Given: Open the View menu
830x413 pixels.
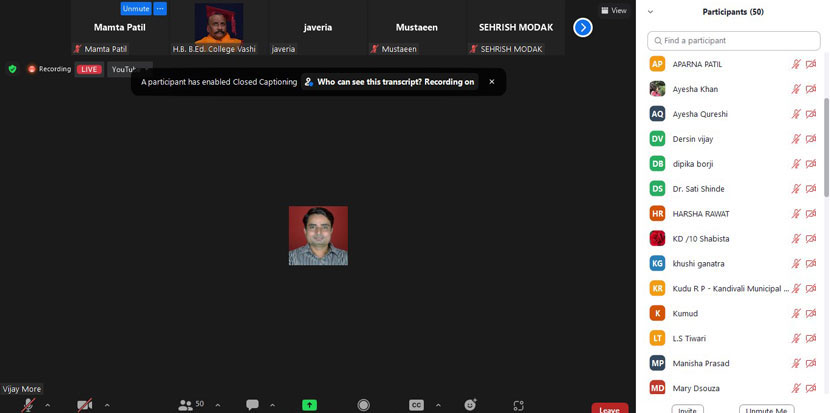Looking at the screenshot, I should coord(614,10).
